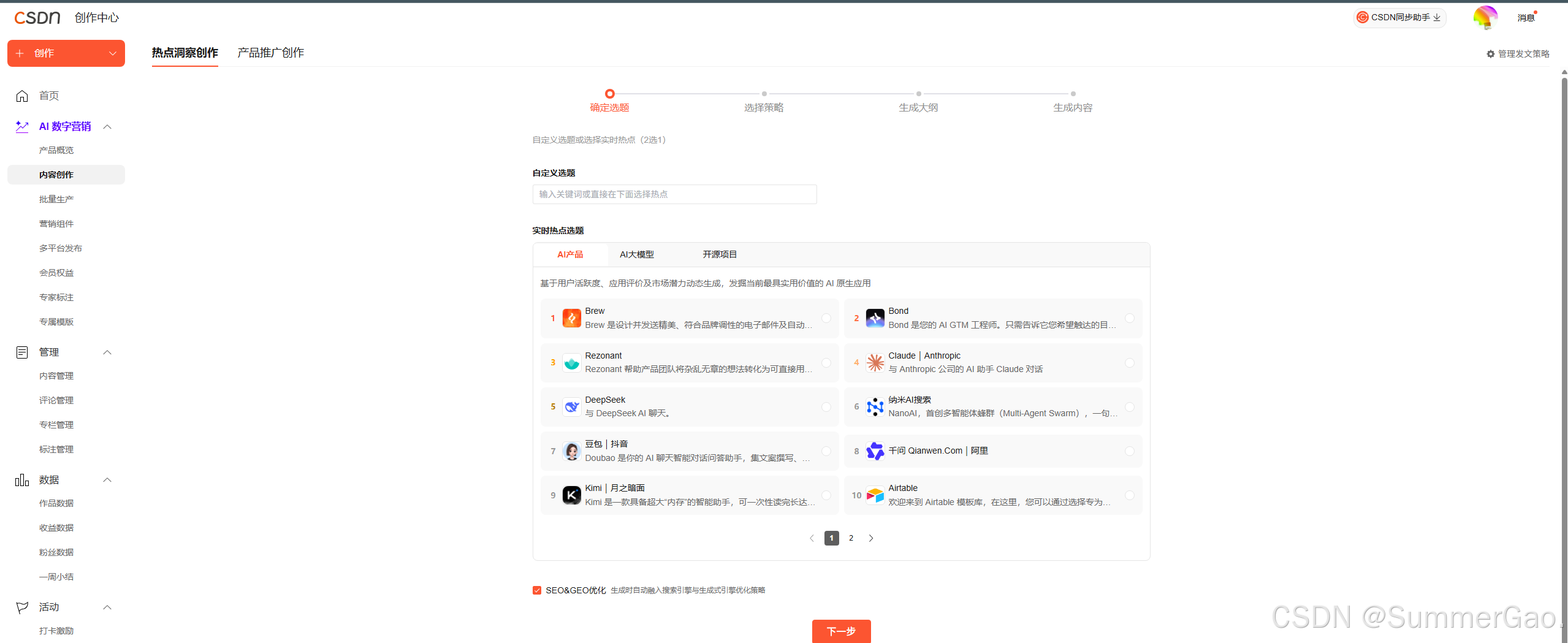Click the 下一步 button

[x=842, y=631]
